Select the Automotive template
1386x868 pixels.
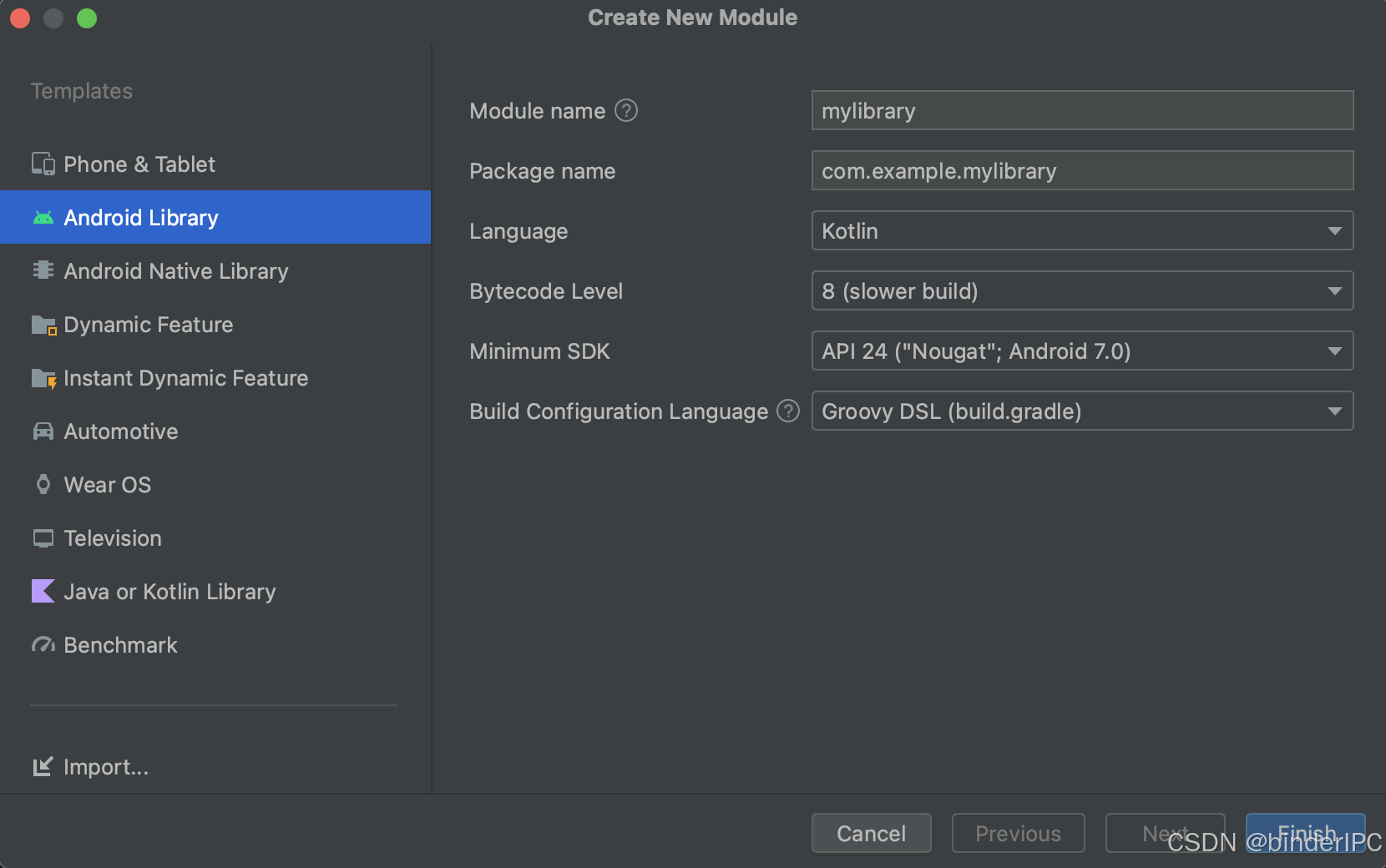coord(215,431)
